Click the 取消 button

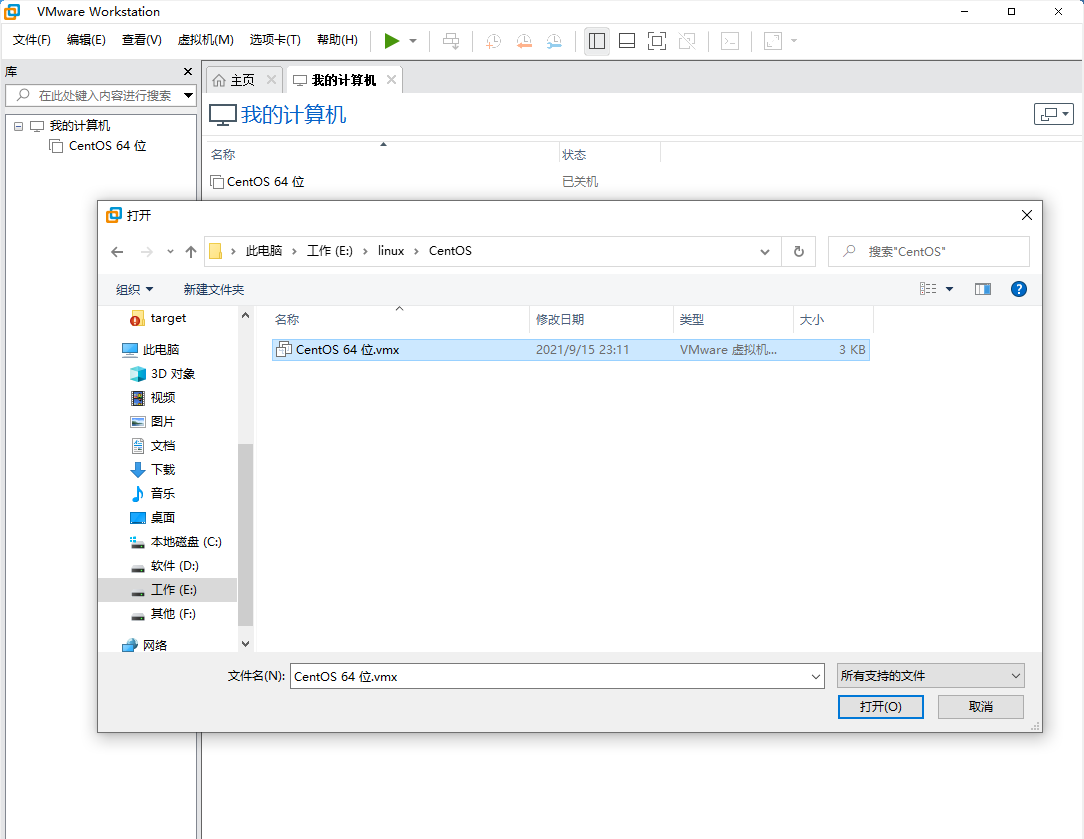pos(980,706)
